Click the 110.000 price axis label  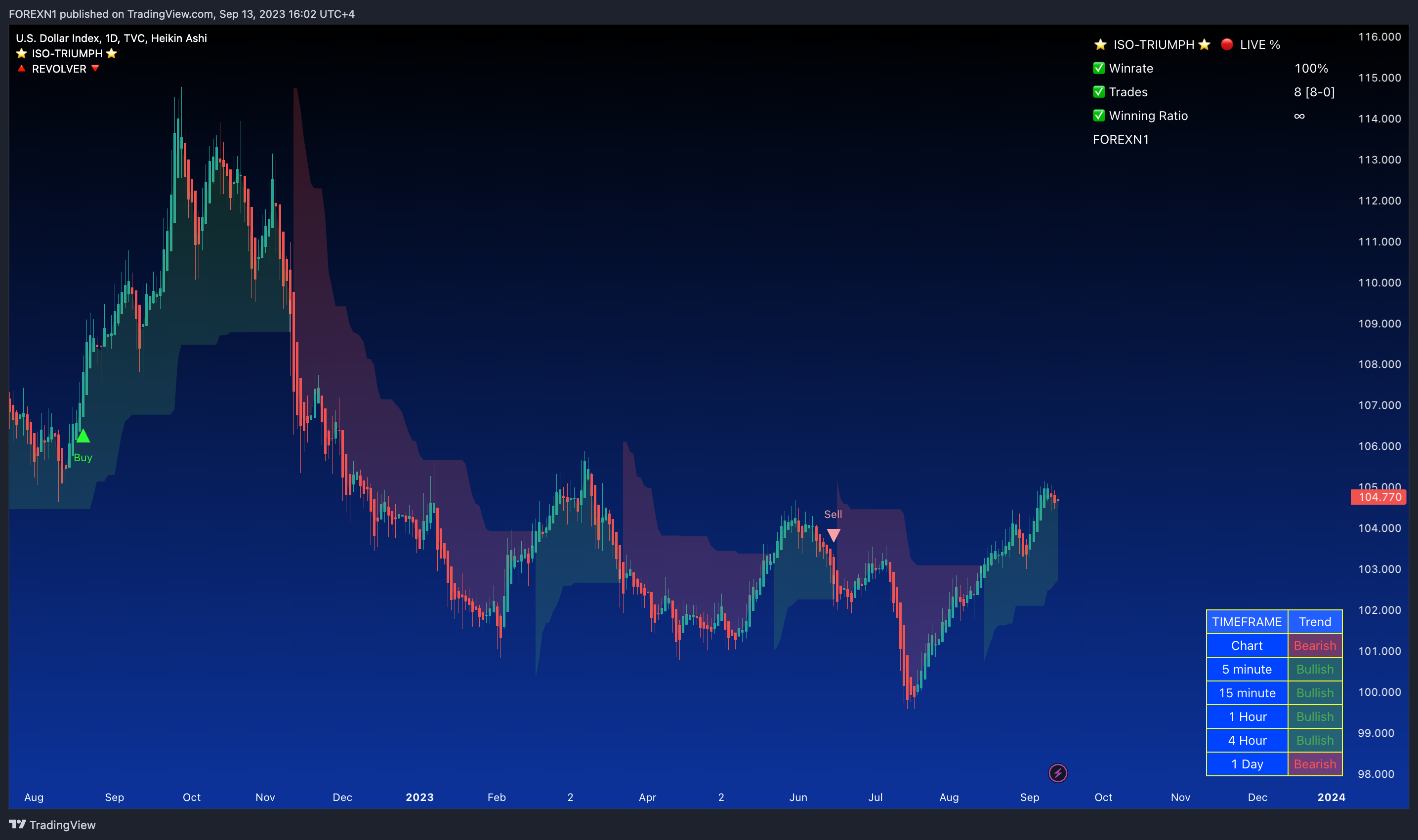pyautogui.click(x=1379, y=282)
